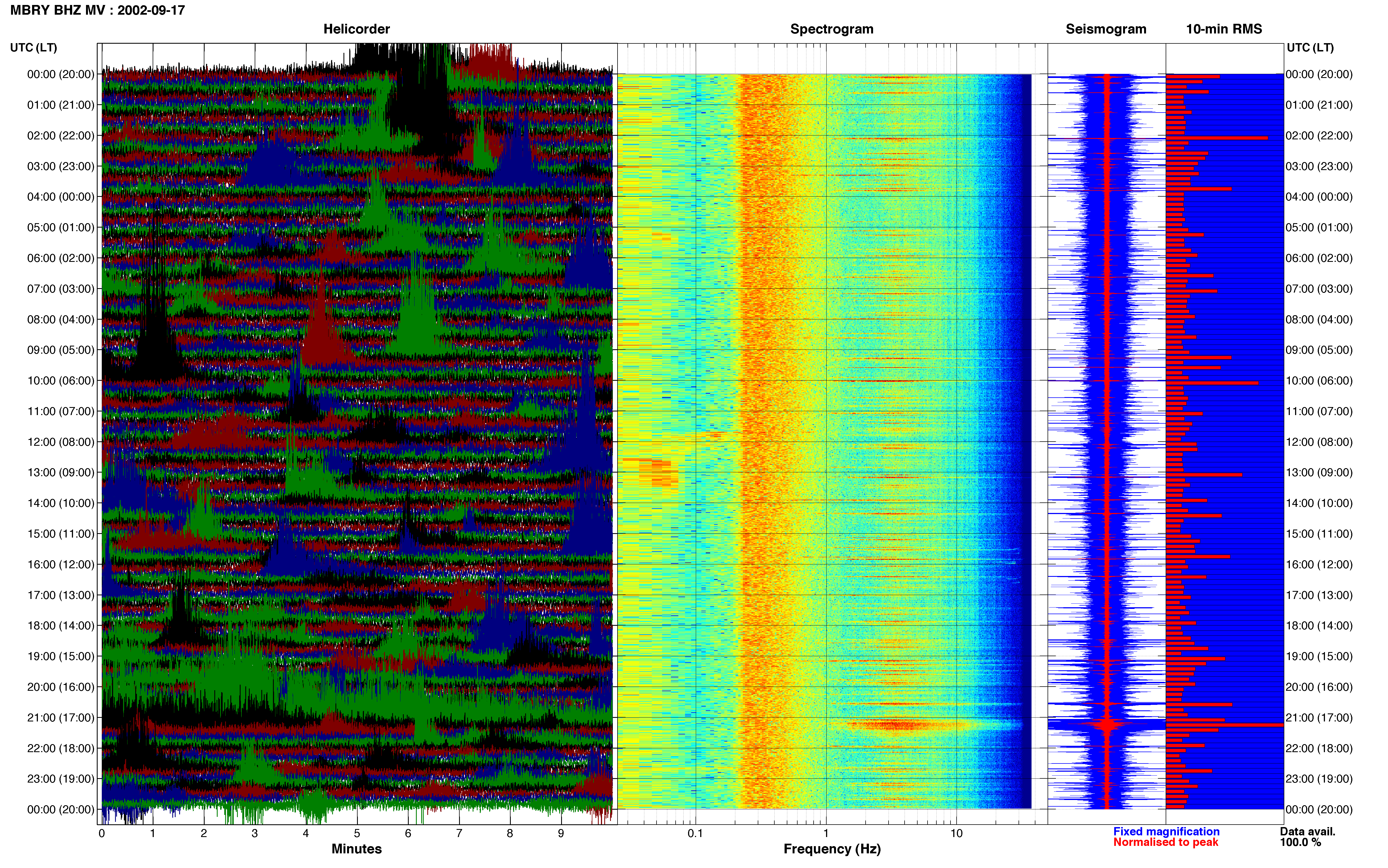Click the 08:00 (04:00) label beside the Helicorder
Viewport: 1388px width, 868px height.
click(61, 320)
